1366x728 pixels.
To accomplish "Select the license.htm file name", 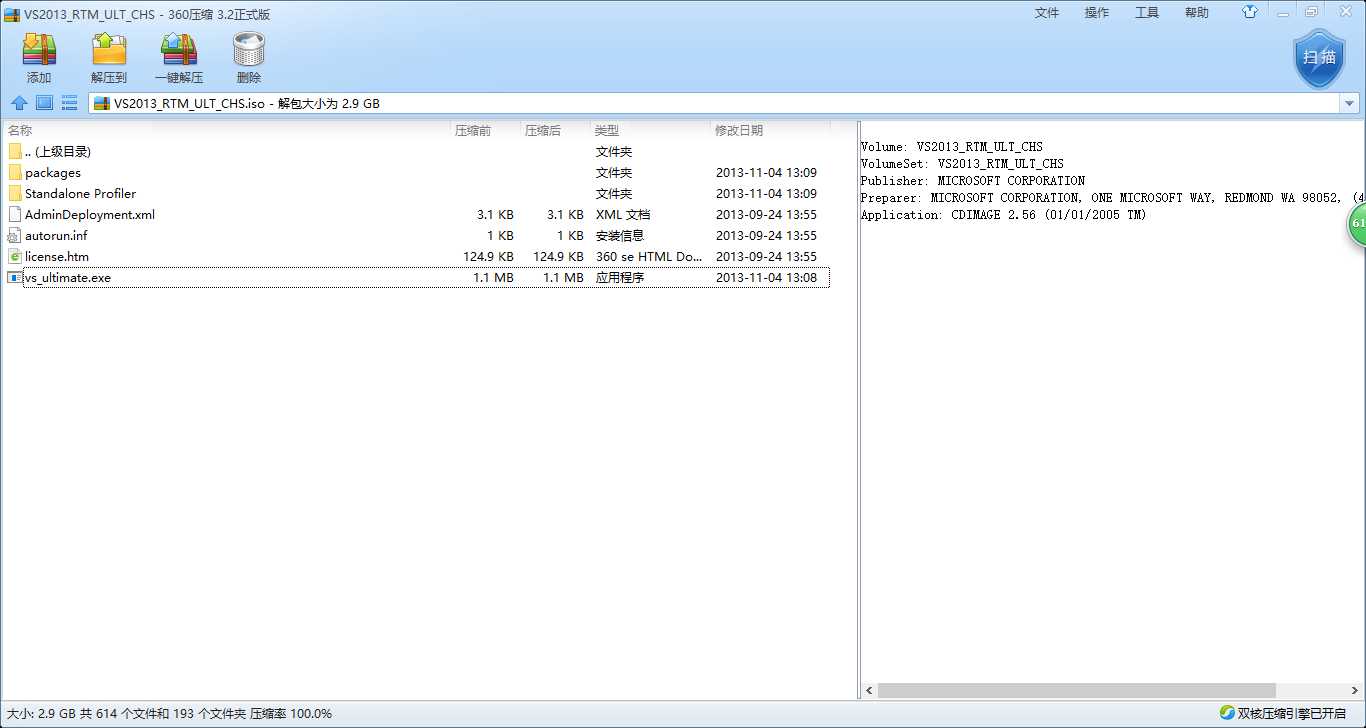I will 57,257.
